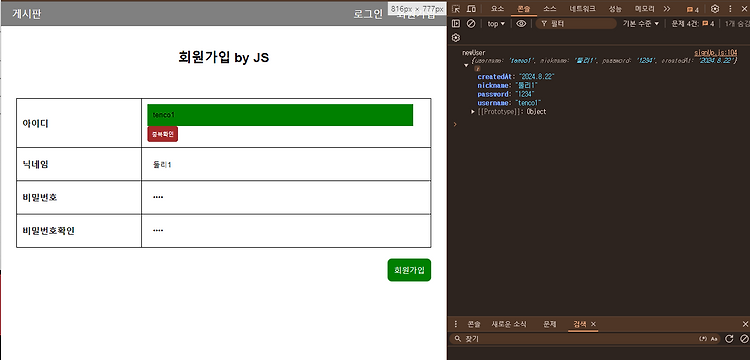The width and height of the screenshot is (750, 360).
Task: Show more DevTools tabs with the chevrons
Action: click(x=667, y=9)
